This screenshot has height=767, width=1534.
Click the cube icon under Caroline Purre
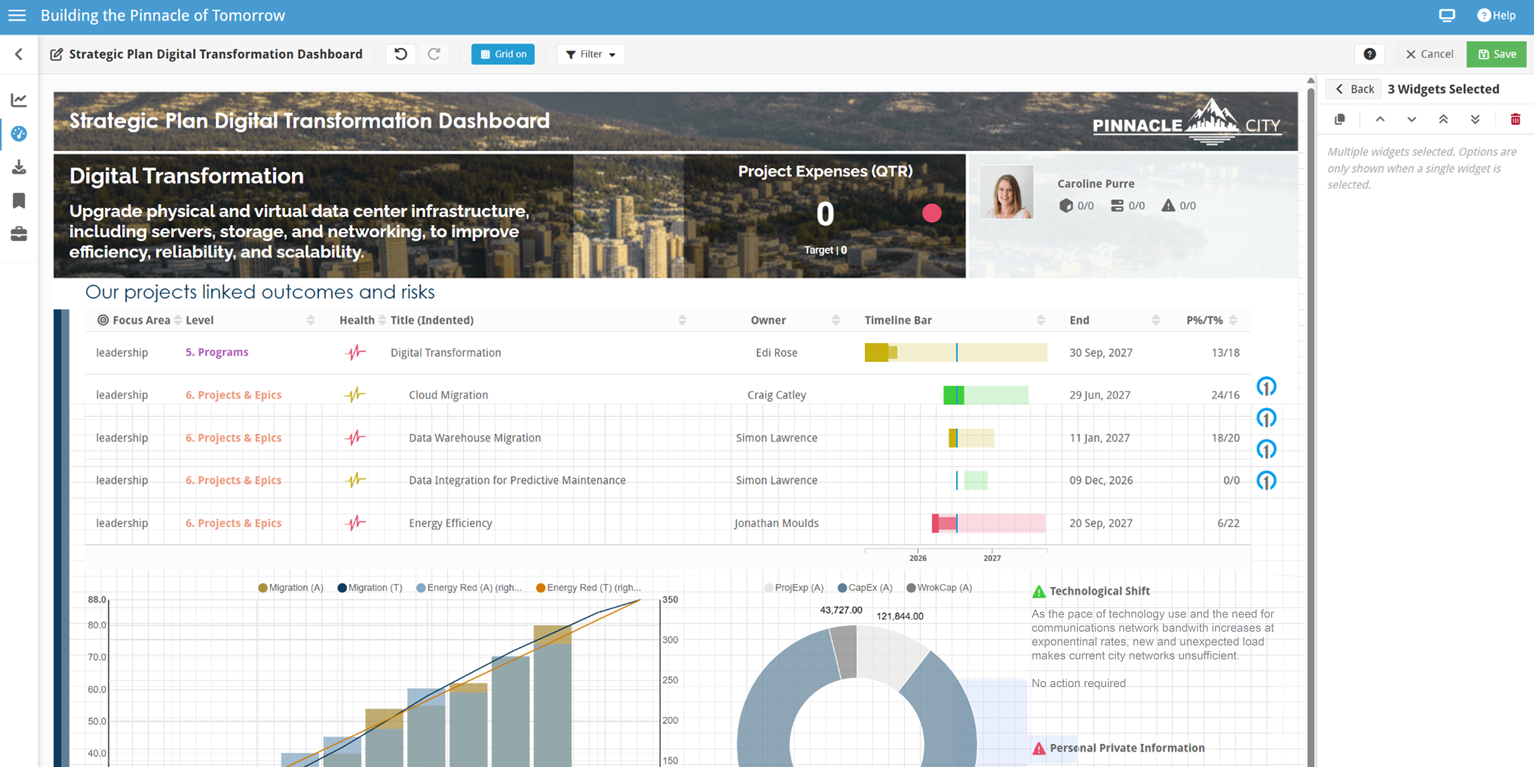tap(1066, 206)
